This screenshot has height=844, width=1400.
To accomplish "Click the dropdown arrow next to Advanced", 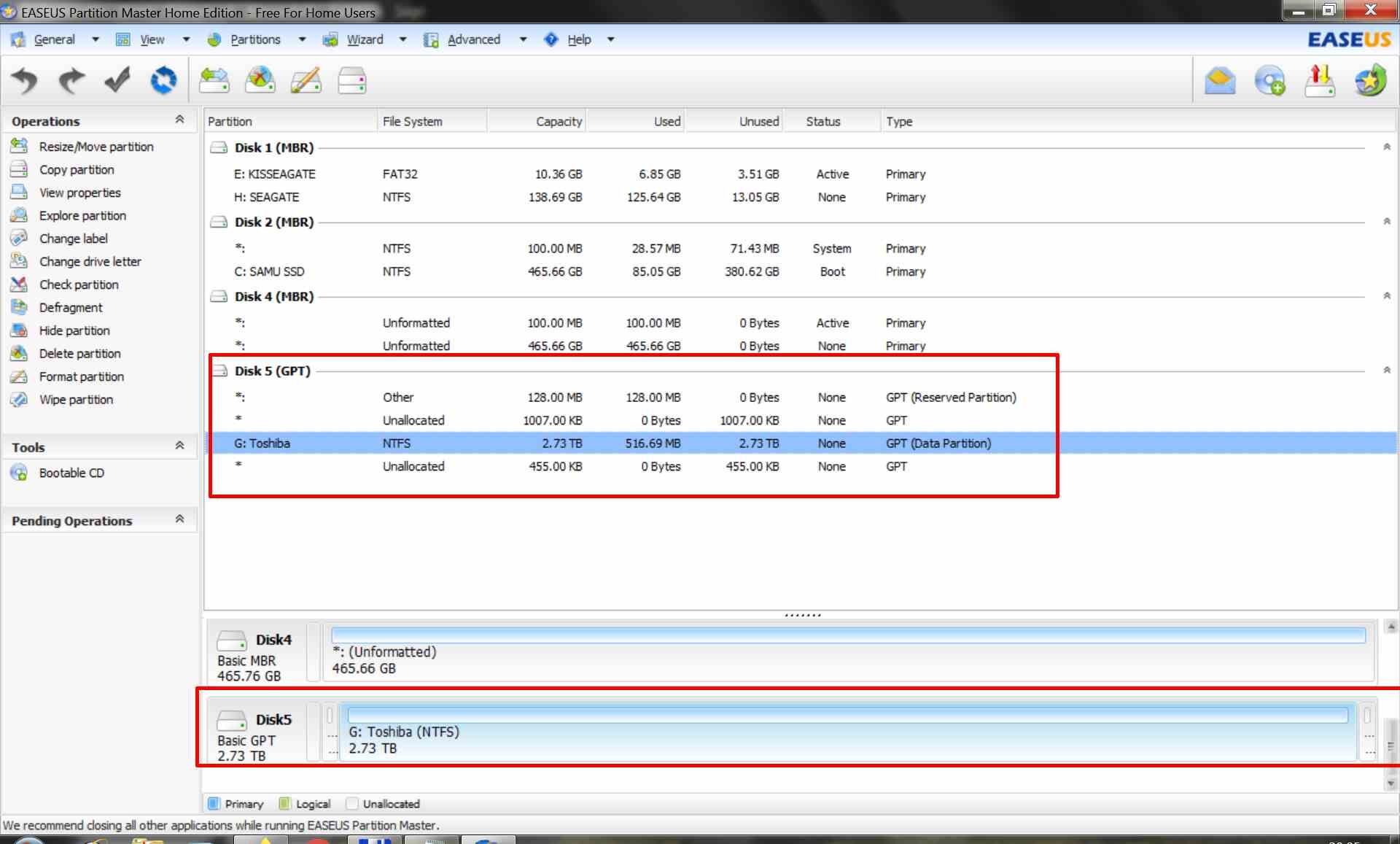I will pos(523,39).
